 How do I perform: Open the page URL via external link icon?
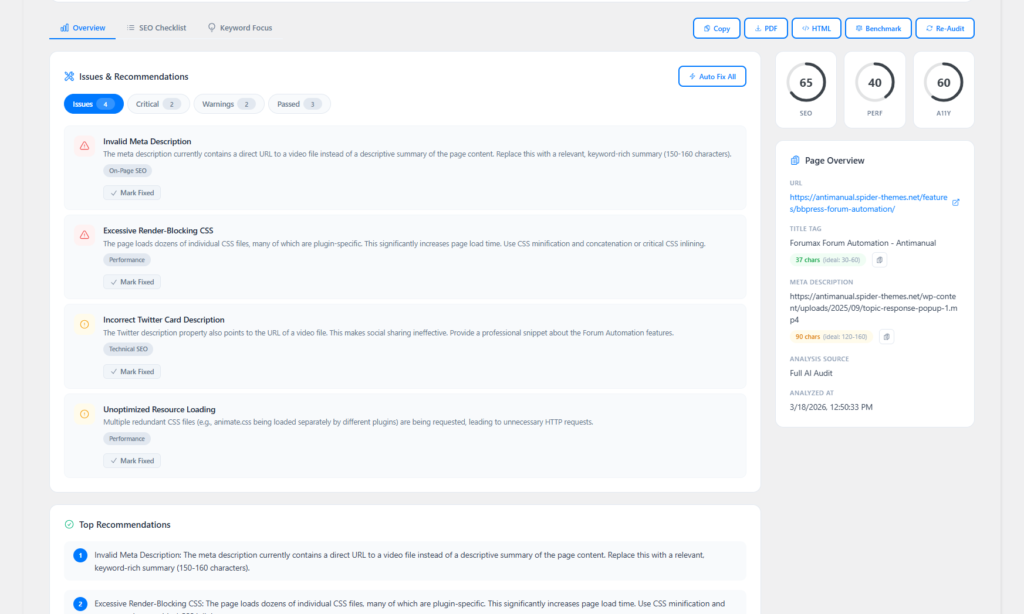pyautogui.click(x=955, y=203)
